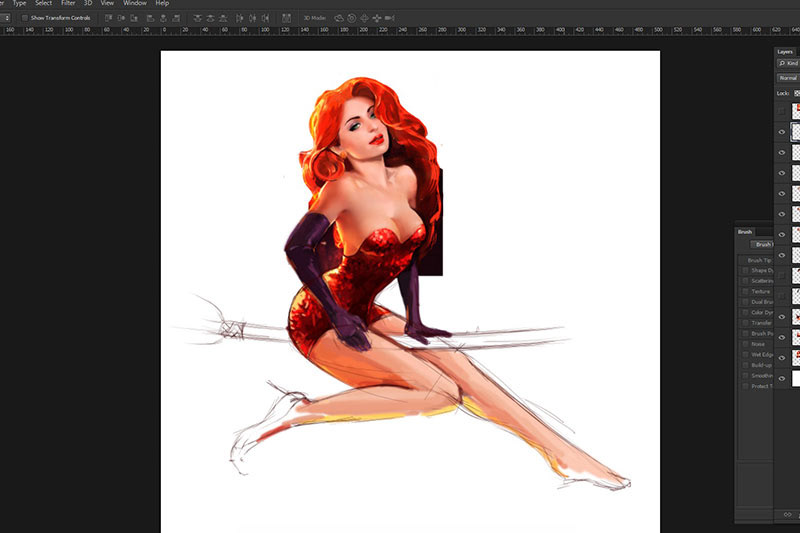Open the Window menu
The width and height of the screenshot is (800, 533).
click(135, 3)
